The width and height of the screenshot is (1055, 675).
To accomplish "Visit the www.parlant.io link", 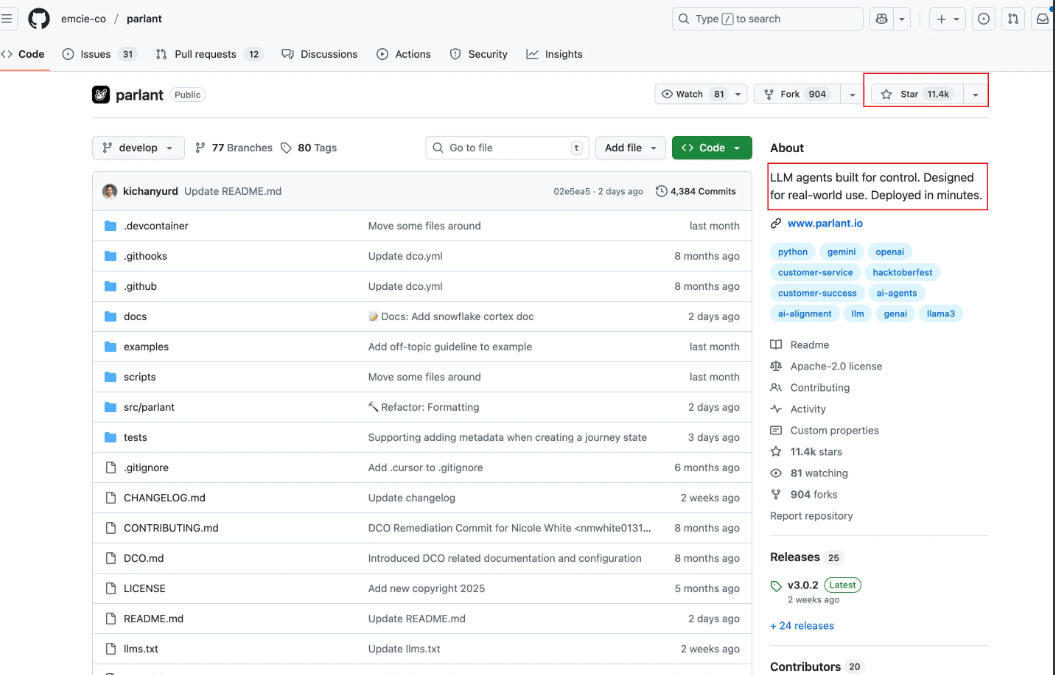I will (x=825, y=224).
